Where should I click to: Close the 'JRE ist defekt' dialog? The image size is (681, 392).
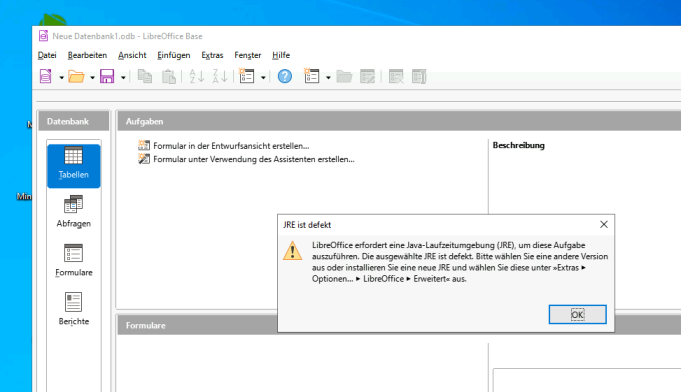(x=604, y=224)
